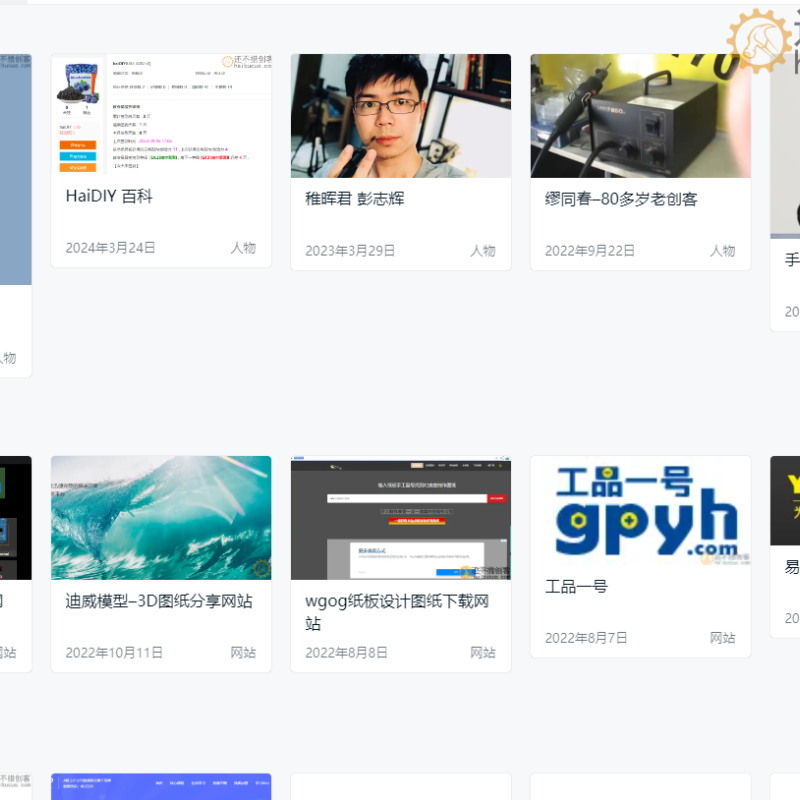This screenshot has height=800, width=800.
Task: Open 稚晖君 彭志辉 photo thumbnail
Action: point(401,116)
